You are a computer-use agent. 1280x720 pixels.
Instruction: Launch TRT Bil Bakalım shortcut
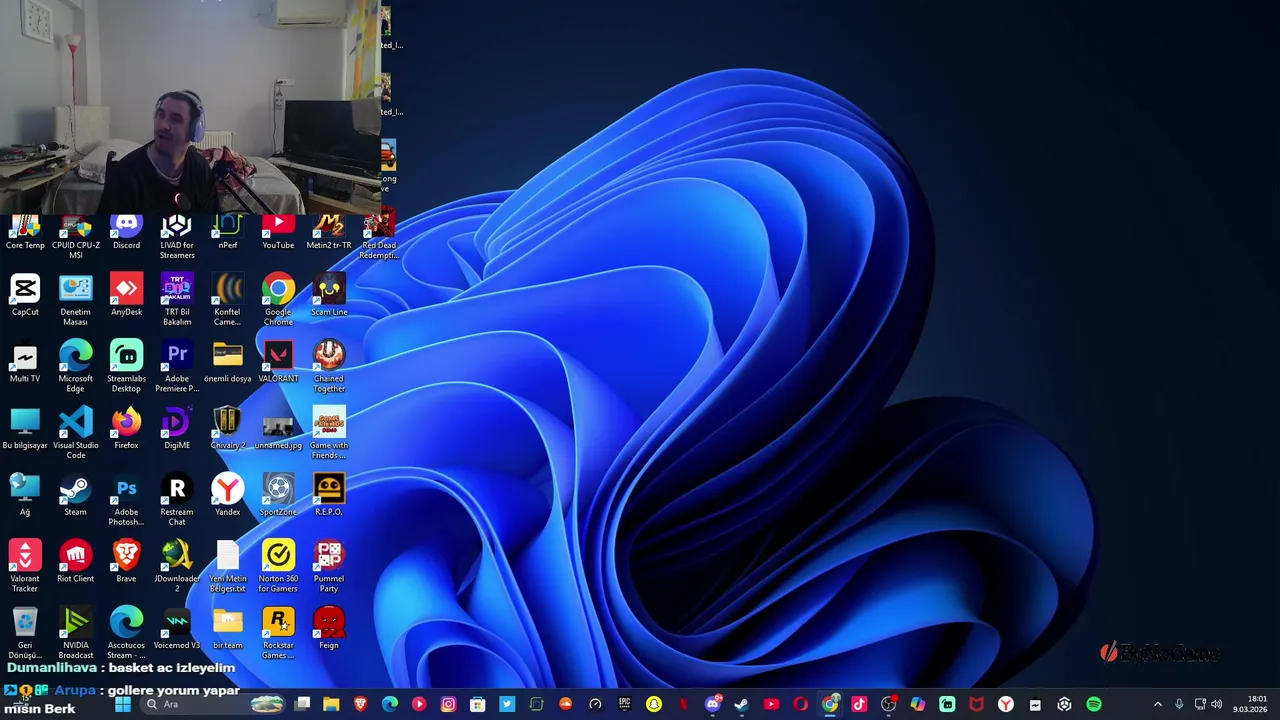pos(177,300)
